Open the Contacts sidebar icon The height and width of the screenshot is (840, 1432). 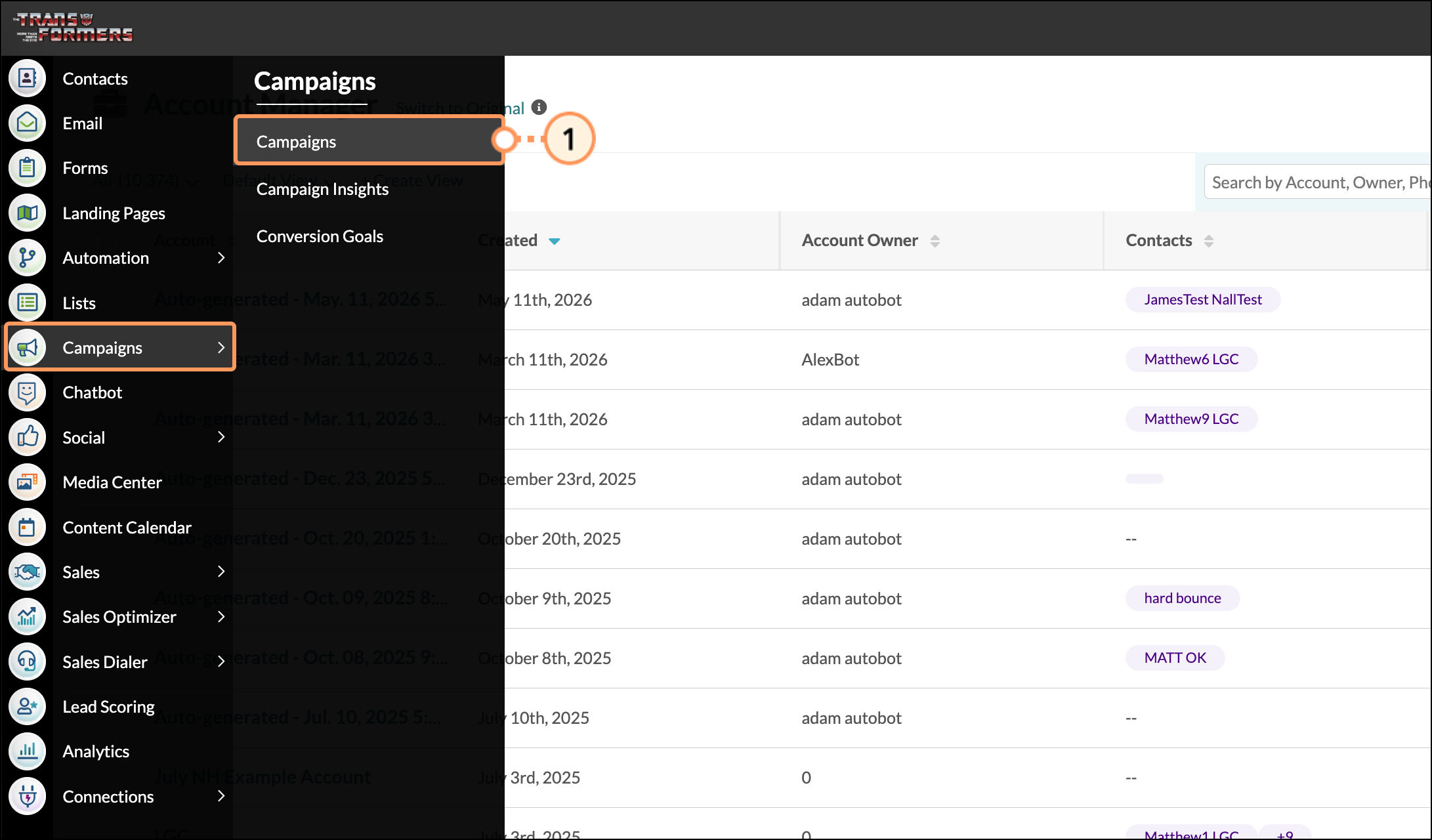[x=27, y=78]
